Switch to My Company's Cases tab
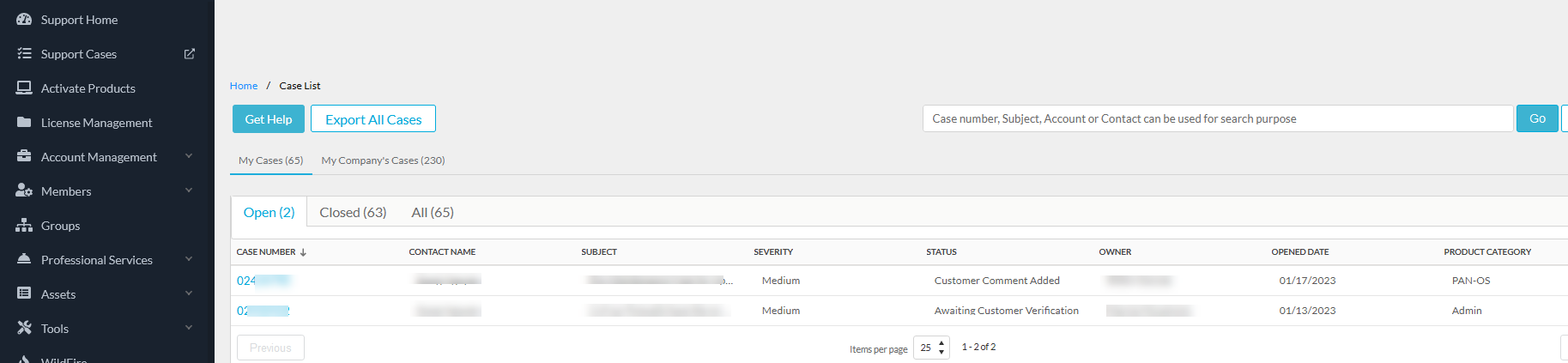Viewport: 1568px width, 363px height. click(x=383, y=160)
